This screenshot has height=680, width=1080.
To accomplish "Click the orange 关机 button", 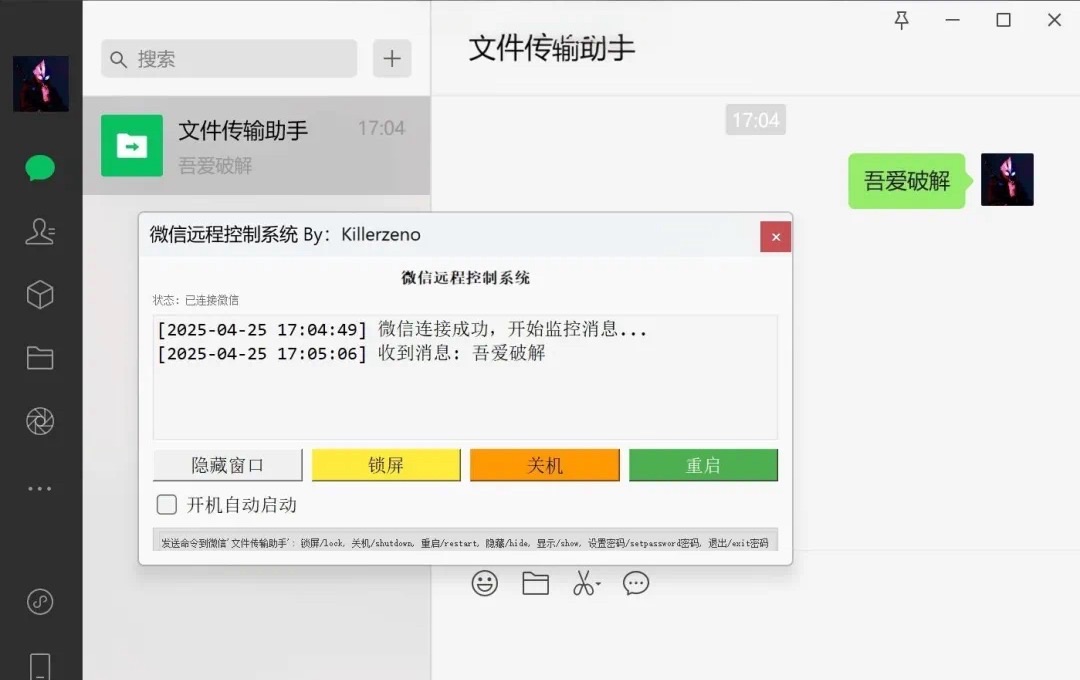I will pyautogui.click(x=545, y=465).
